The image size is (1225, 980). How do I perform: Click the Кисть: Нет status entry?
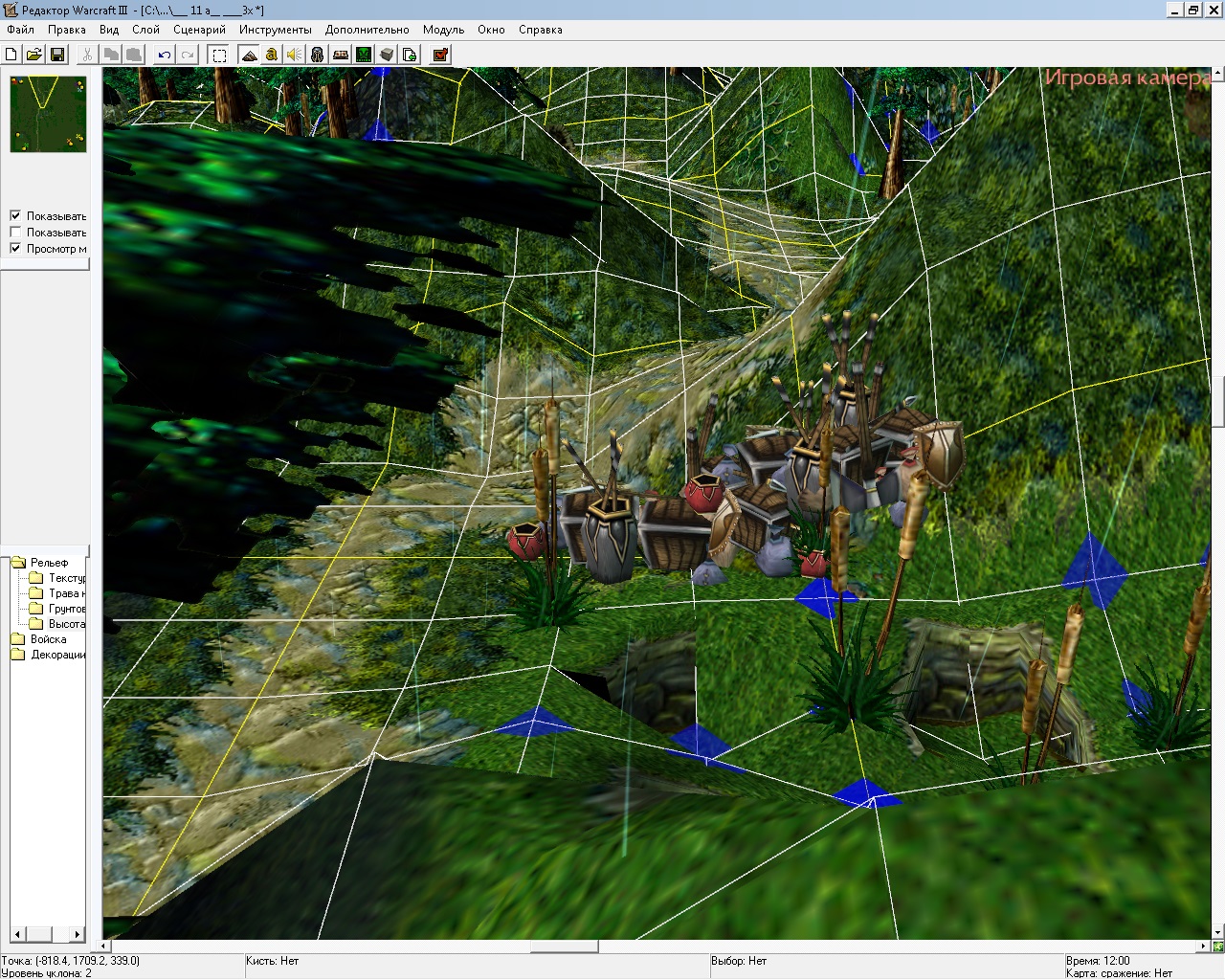(272, 961)
